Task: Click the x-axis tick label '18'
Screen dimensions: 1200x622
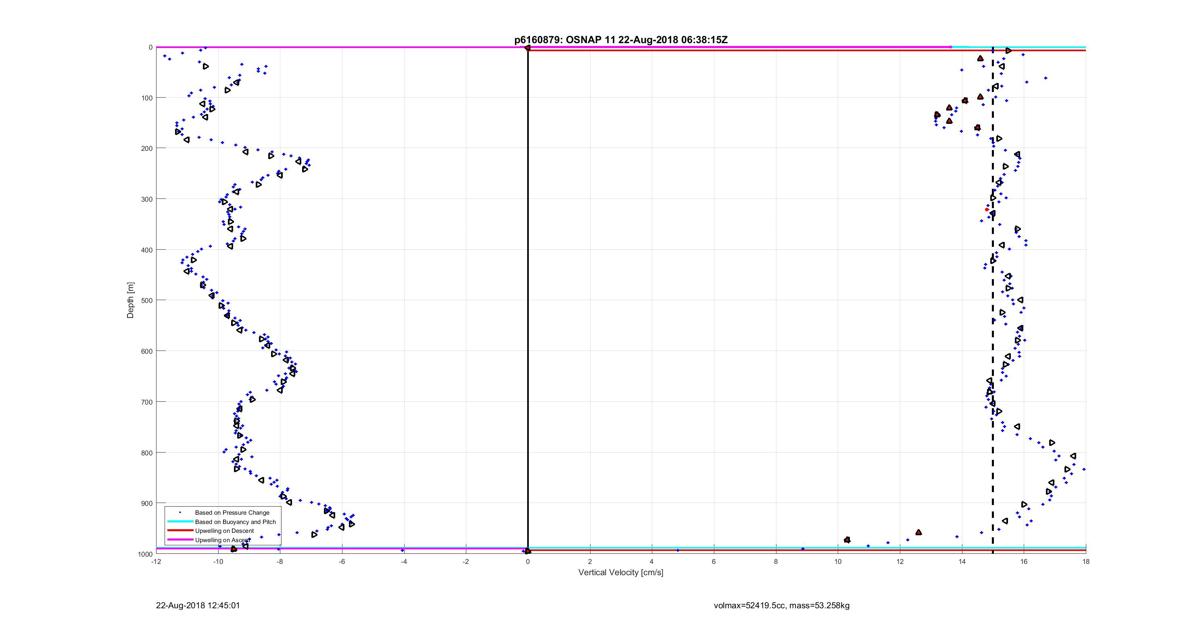Action: coord(1086,561)
